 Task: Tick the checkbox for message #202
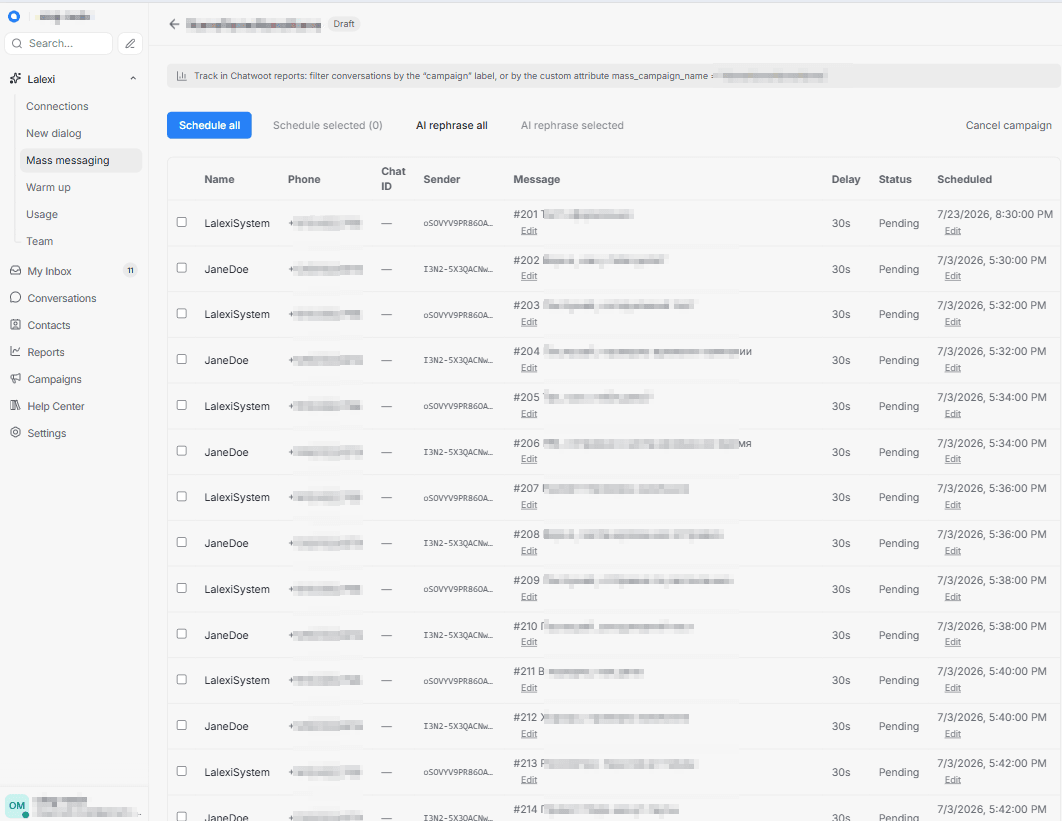click(182, 268)
